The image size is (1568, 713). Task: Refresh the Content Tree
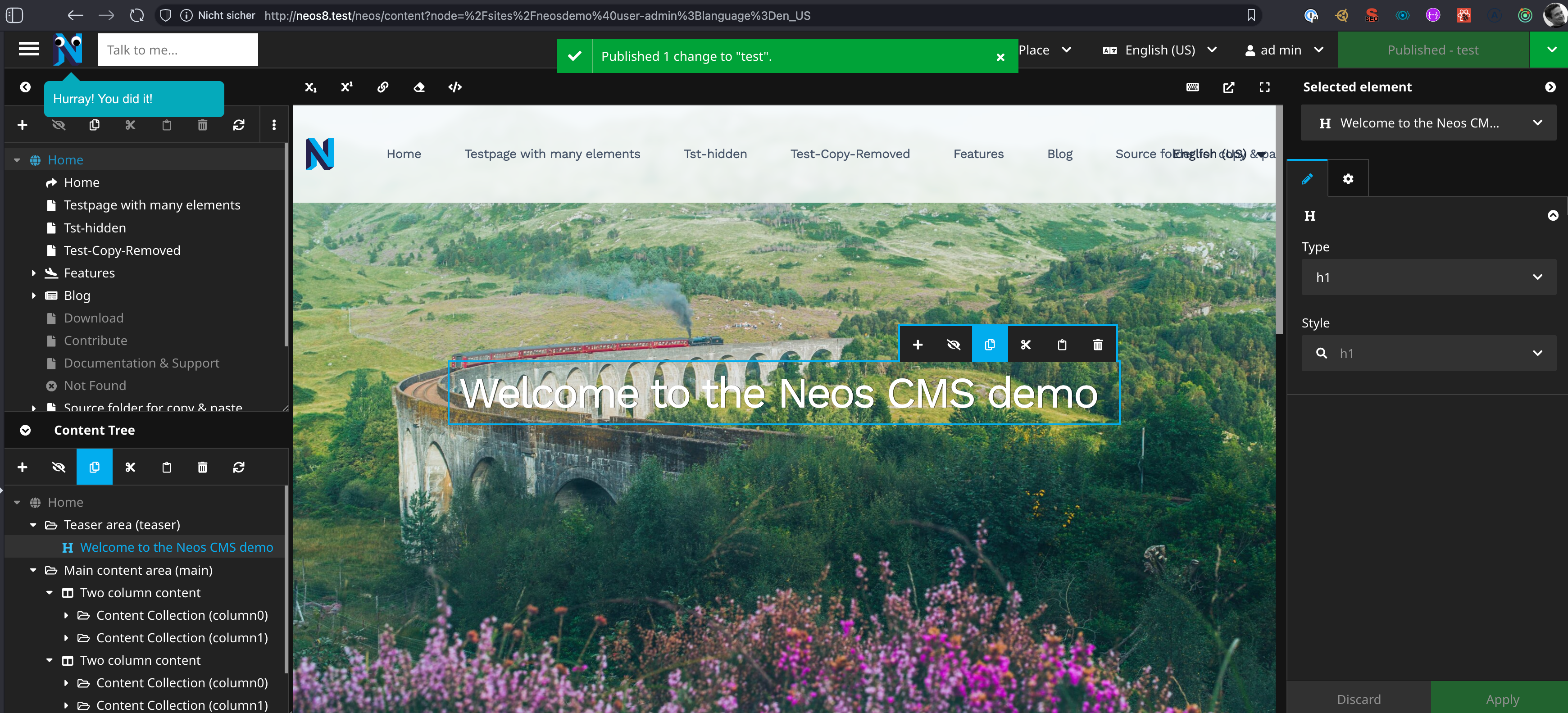[x=239, y=467]
